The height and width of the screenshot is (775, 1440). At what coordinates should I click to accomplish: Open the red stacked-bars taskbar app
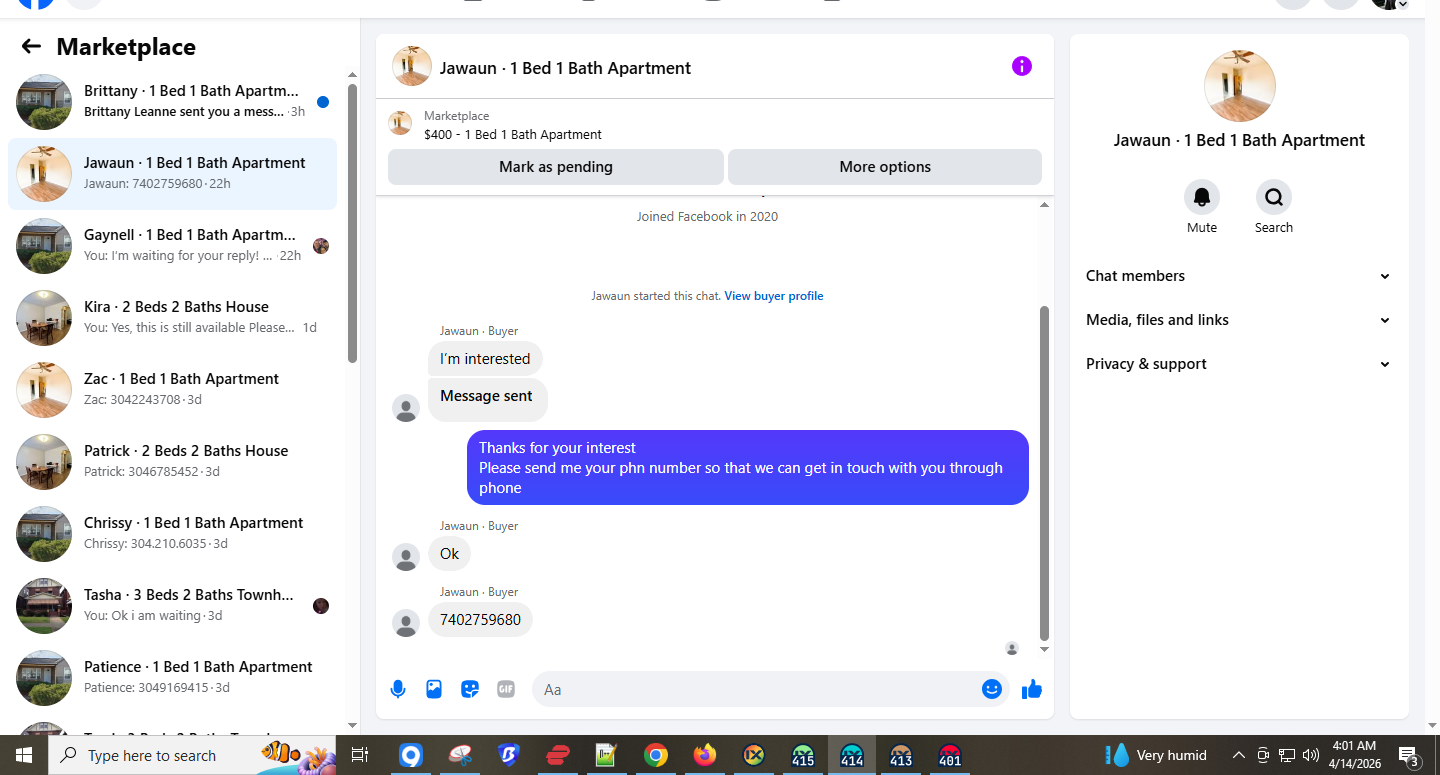pos(558,755)
